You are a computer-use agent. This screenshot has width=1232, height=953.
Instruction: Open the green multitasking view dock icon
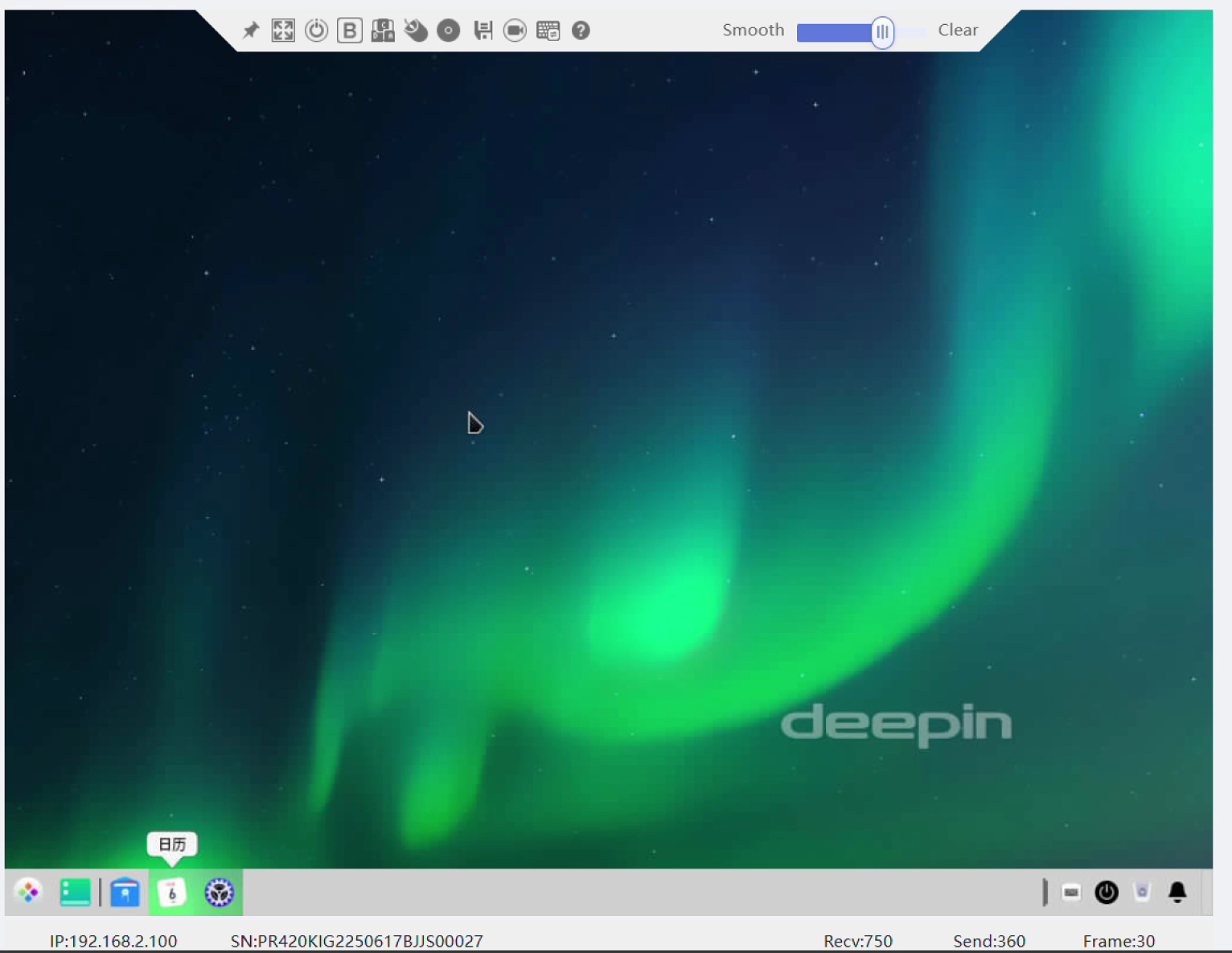(75, 892)
